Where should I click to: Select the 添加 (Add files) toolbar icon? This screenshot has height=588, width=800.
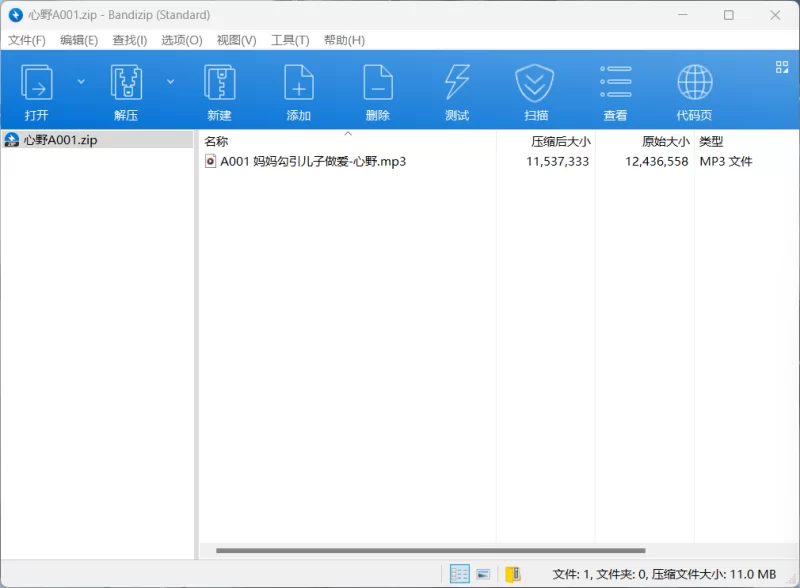298,82
